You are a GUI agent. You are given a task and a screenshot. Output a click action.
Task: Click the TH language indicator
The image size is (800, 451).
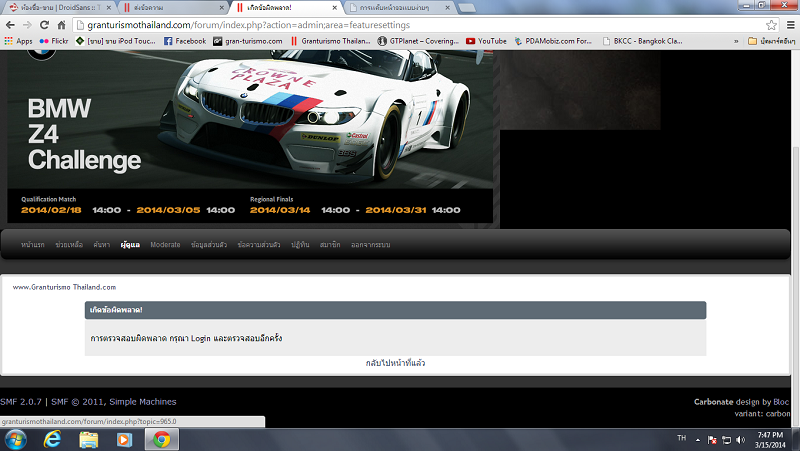point(682,438)
